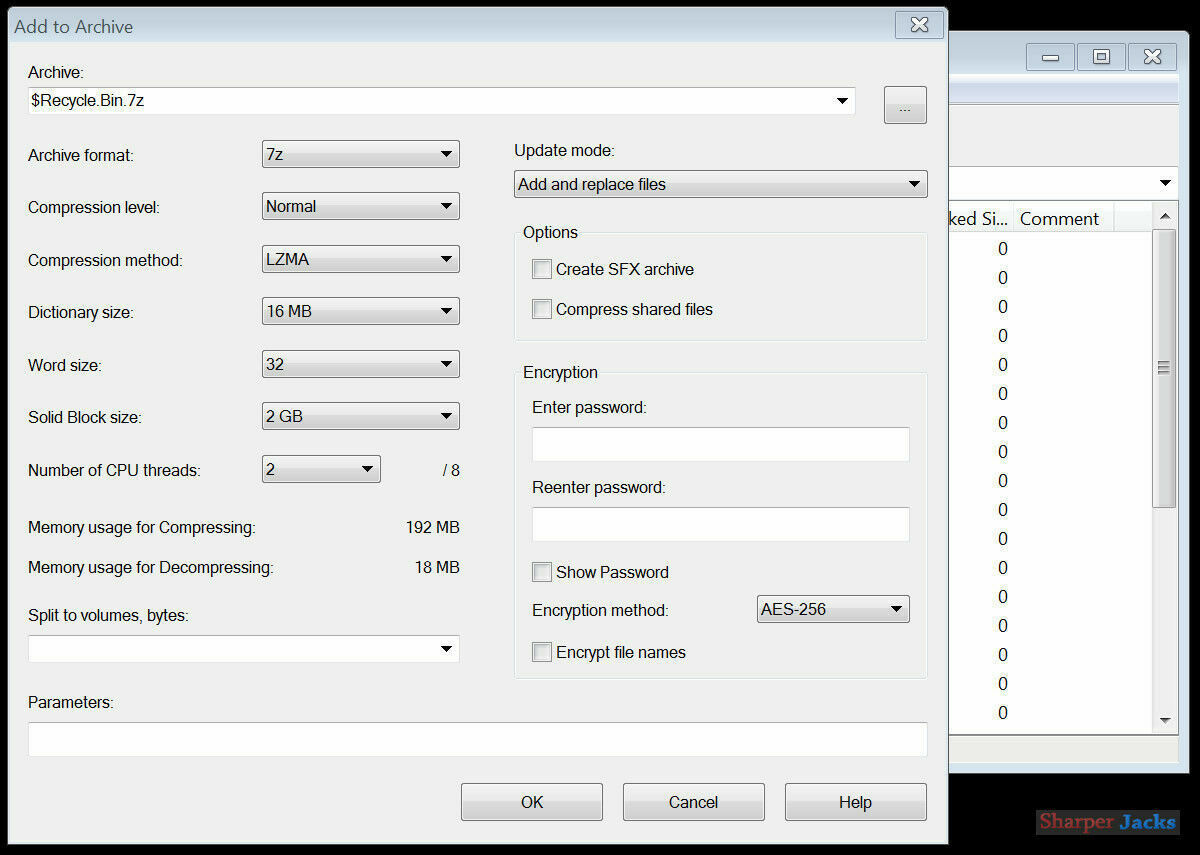
Task: Click the Comment column header in background window
Action: coord(1064,219)
